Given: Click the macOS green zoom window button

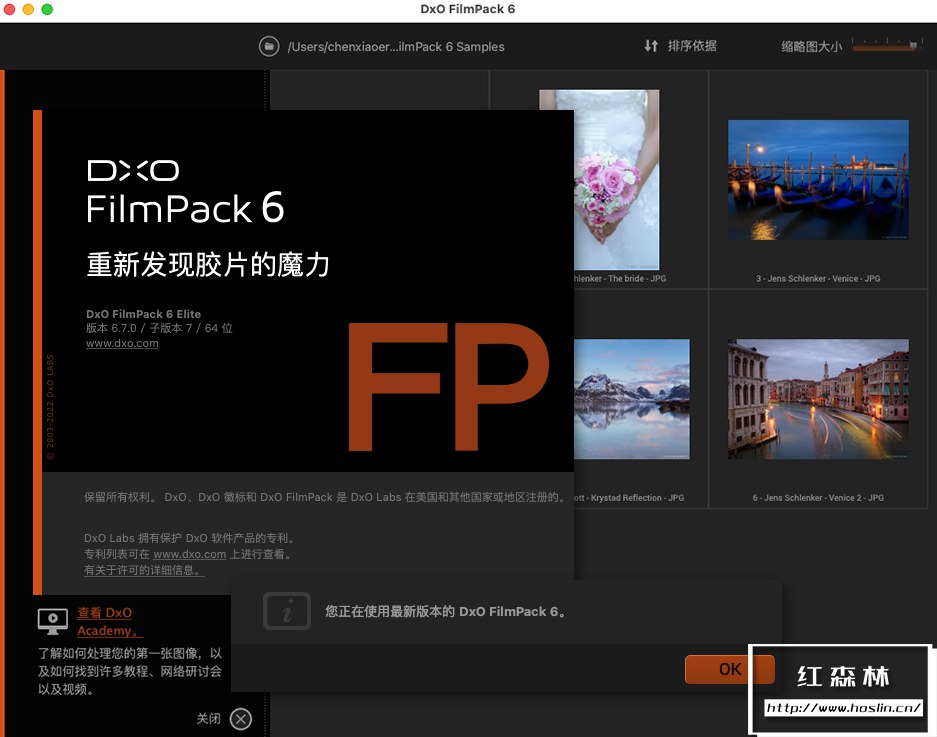Looking at the screenshot, I should coord(47,9).
